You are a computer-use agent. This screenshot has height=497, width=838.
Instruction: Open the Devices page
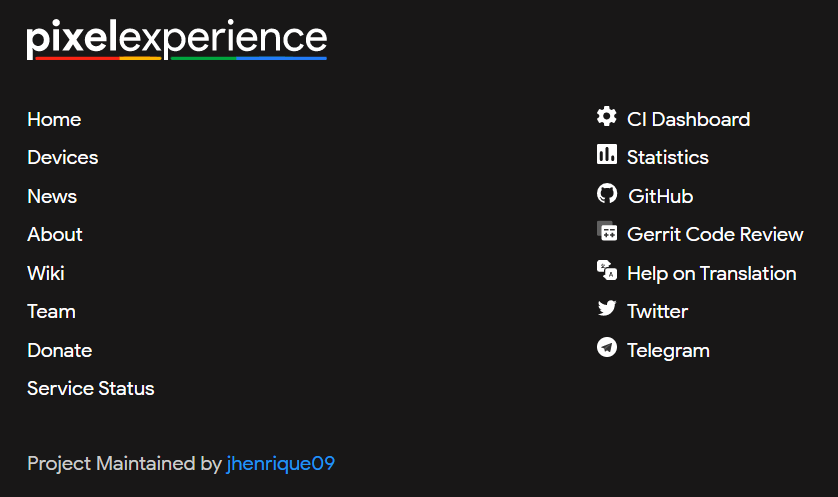point(63,158)
